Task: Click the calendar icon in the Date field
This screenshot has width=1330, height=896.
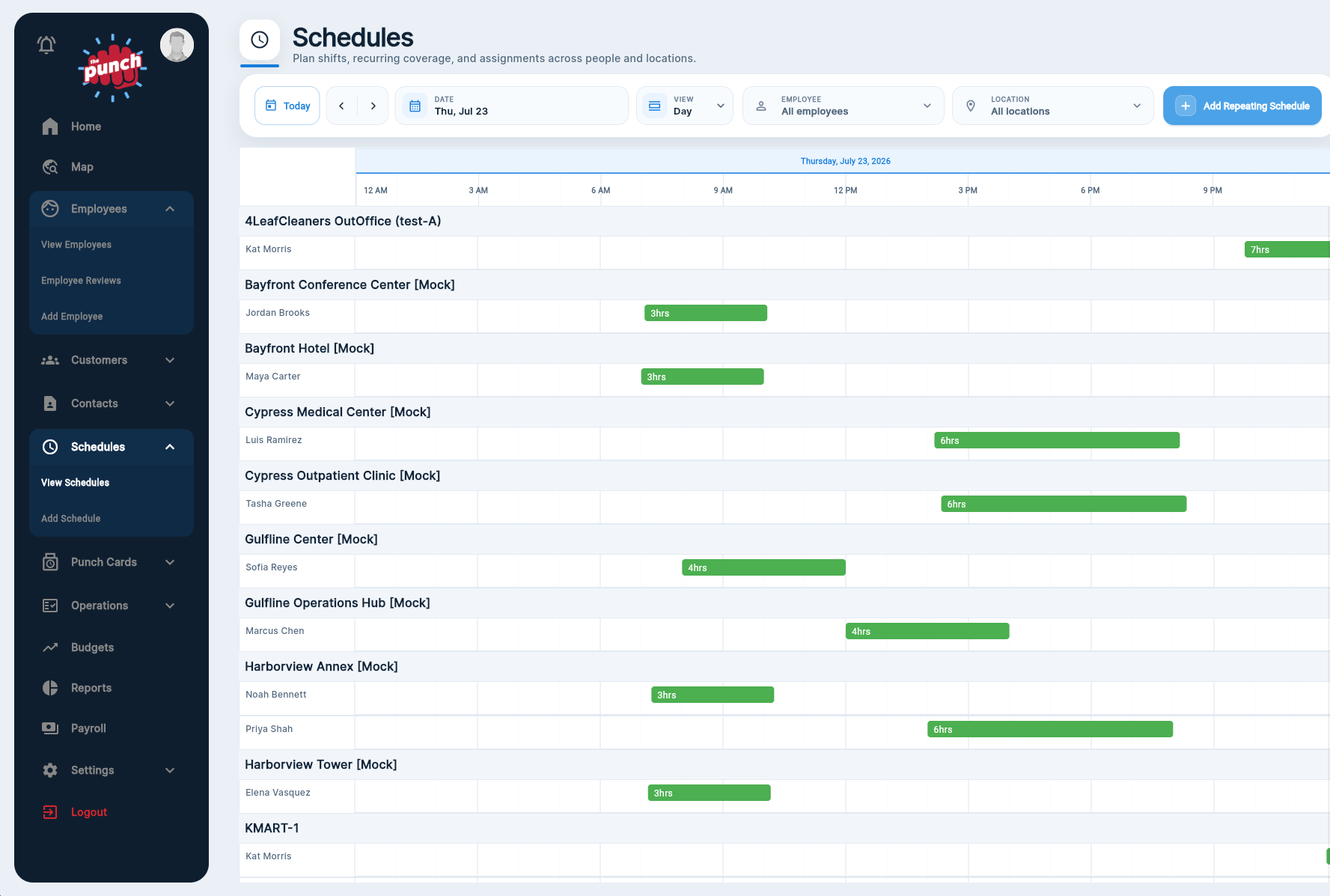Action: coord(415,106)
